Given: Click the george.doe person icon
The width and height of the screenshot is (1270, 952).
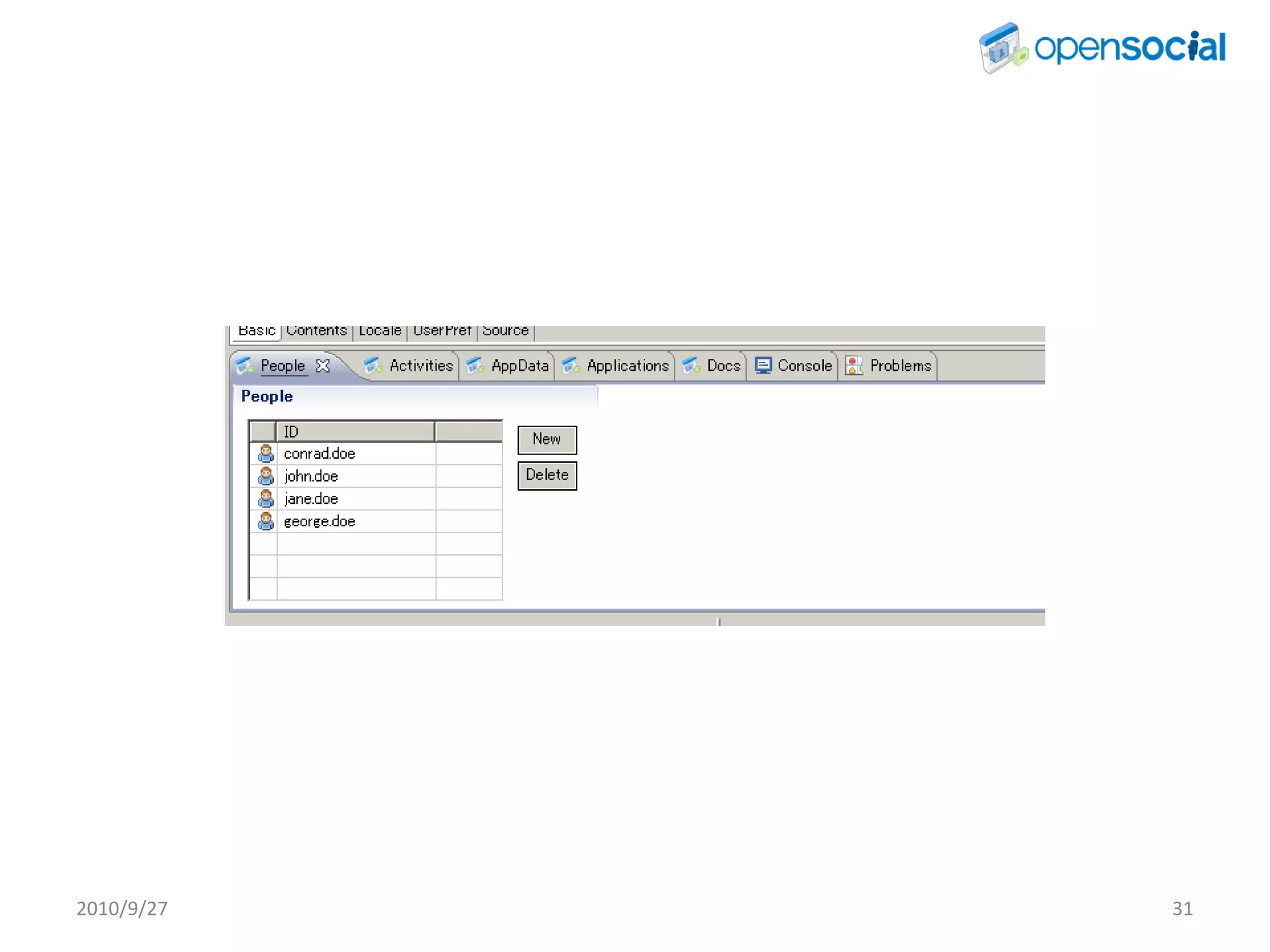Looking at the screenshot, I should click(x=265, y=521).
